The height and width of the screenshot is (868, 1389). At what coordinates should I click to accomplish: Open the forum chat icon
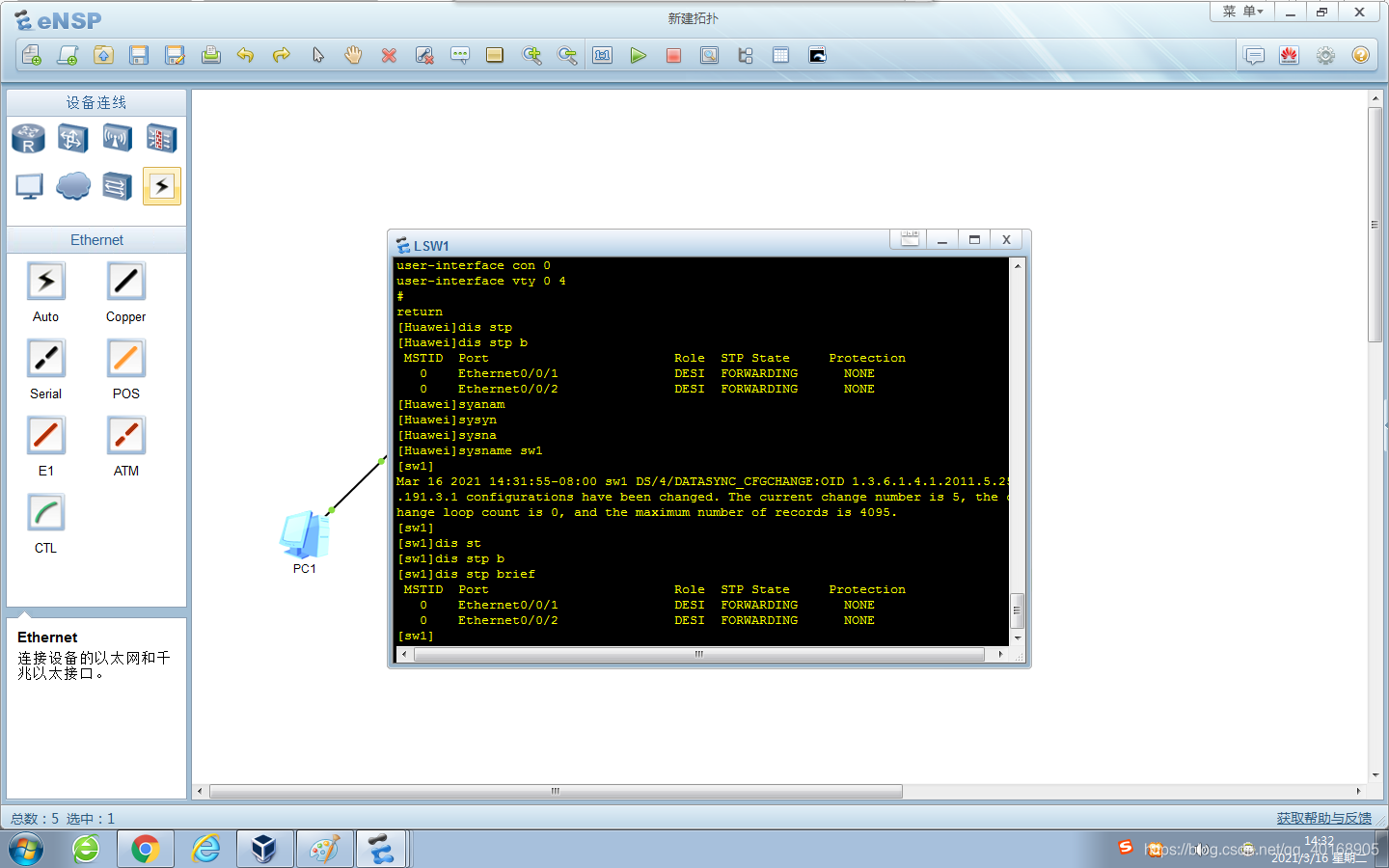coord(1254,55)
